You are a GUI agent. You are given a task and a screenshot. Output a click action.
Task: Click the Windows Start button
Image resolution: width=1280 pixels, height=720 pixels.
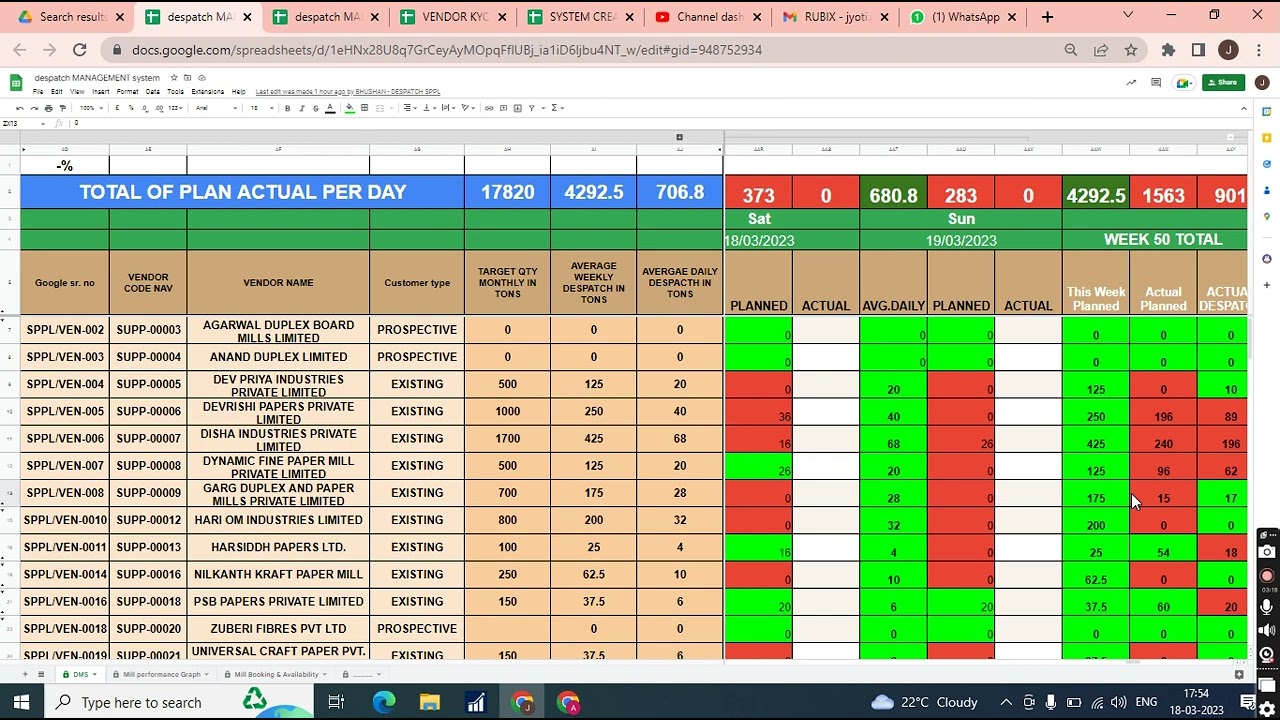(21, 702)
